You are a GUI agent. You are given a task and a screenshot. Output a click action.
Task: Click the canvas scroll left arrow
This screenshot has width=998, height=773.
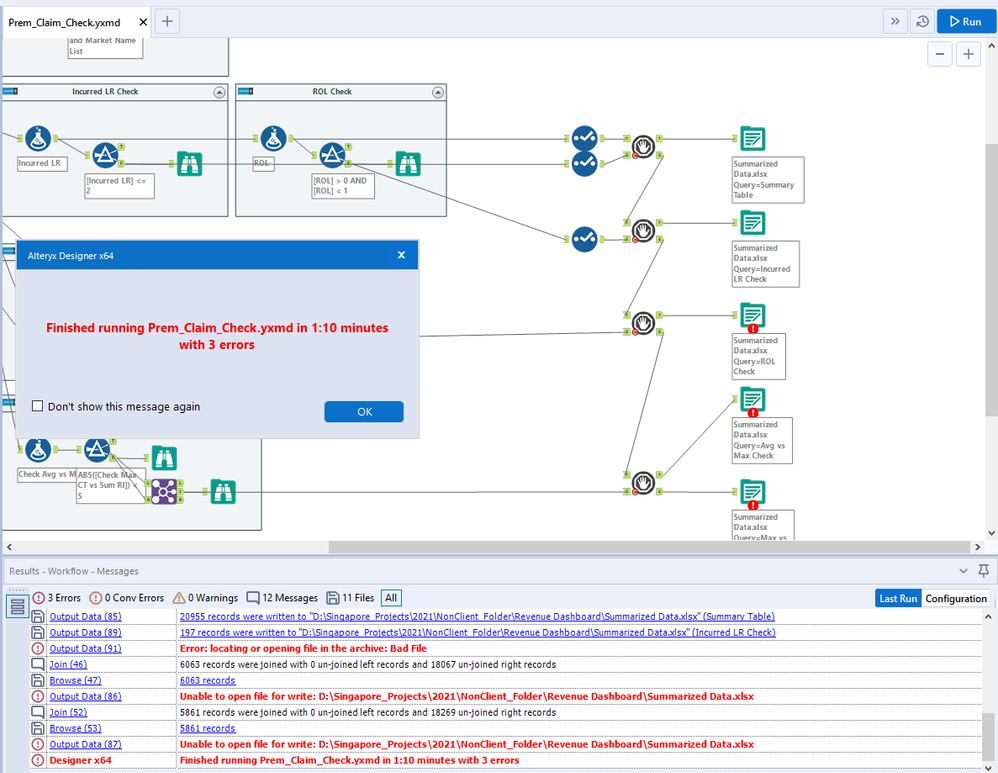(9, 547)
